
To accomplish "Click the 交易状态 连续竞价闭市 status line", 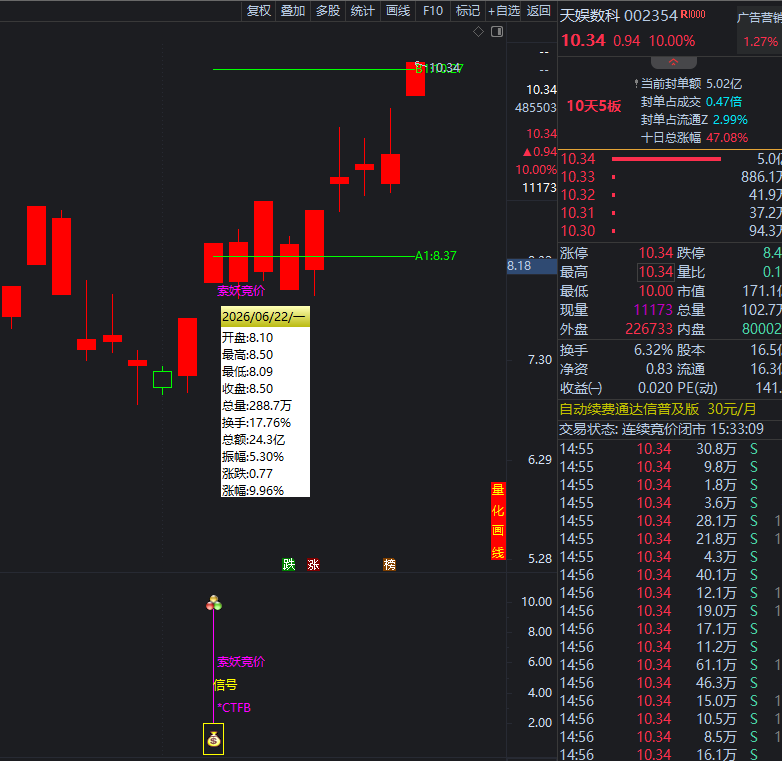I will 661,429.
